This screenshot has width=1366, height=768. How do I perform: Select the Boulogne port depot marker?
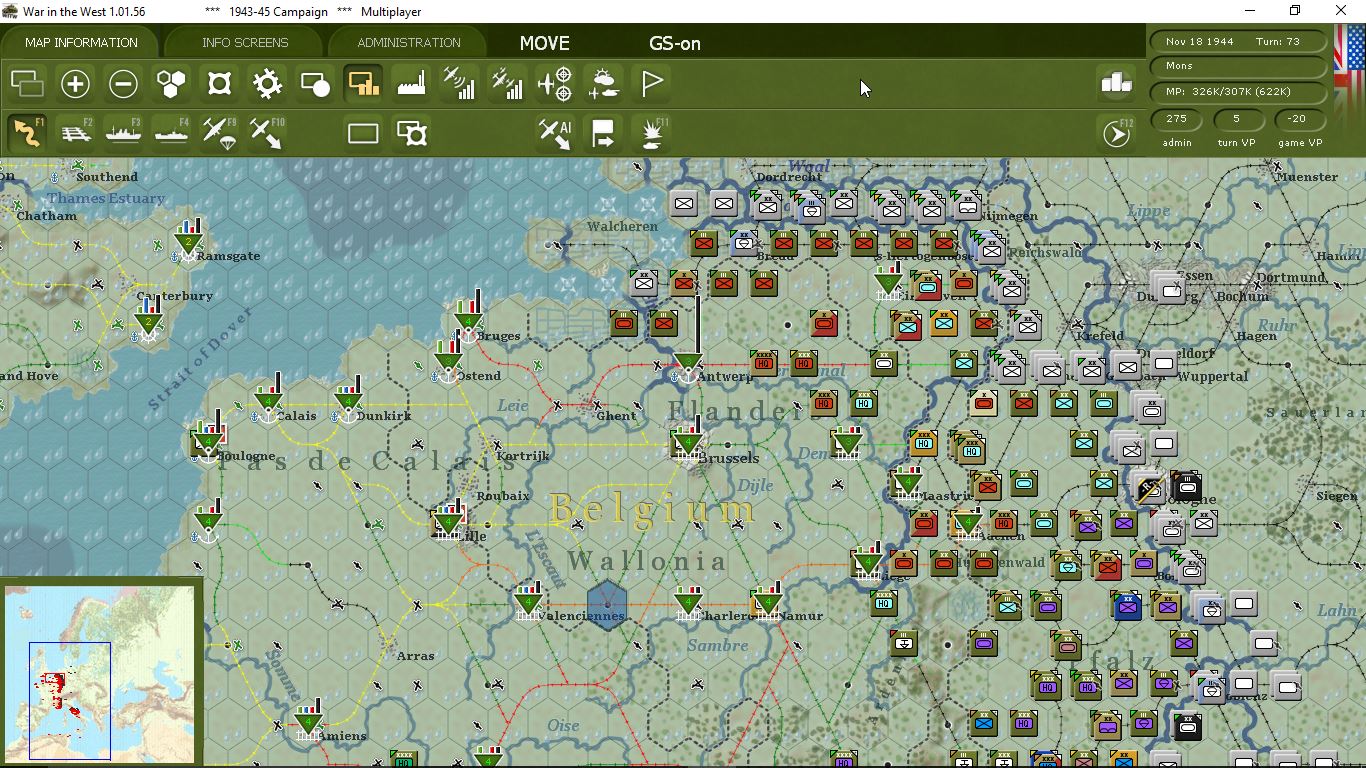pos(208,439)
